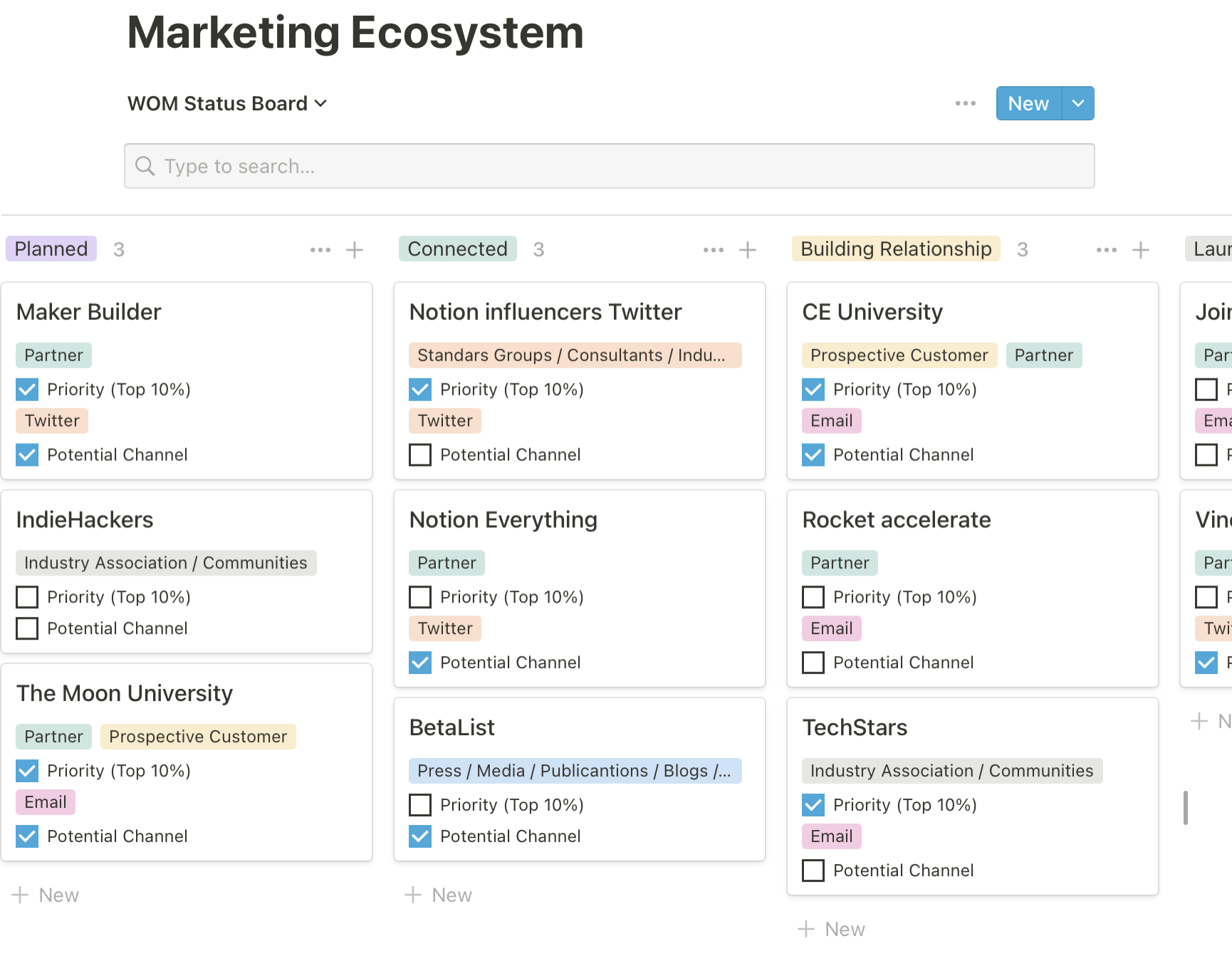Open the Planned column three-dot menu
Viewport: 1232px width, 961px height.
(x=320, y=249)
